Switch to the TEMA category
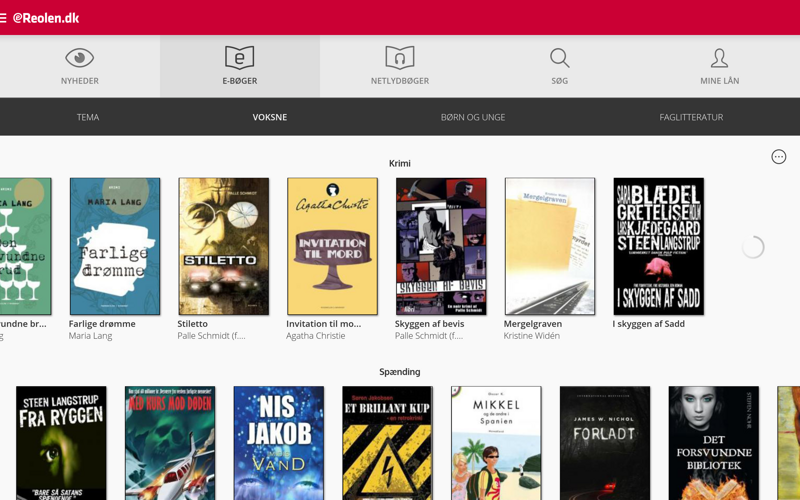Viewport: 800px width, 500px height. (x=88, y=117)
